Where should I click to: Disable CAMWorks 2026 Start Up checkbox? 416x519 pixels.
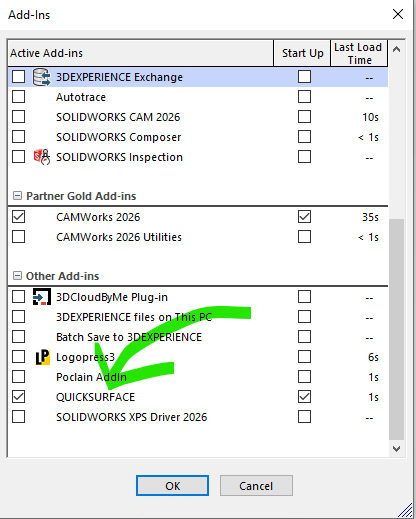pos(304,217)
